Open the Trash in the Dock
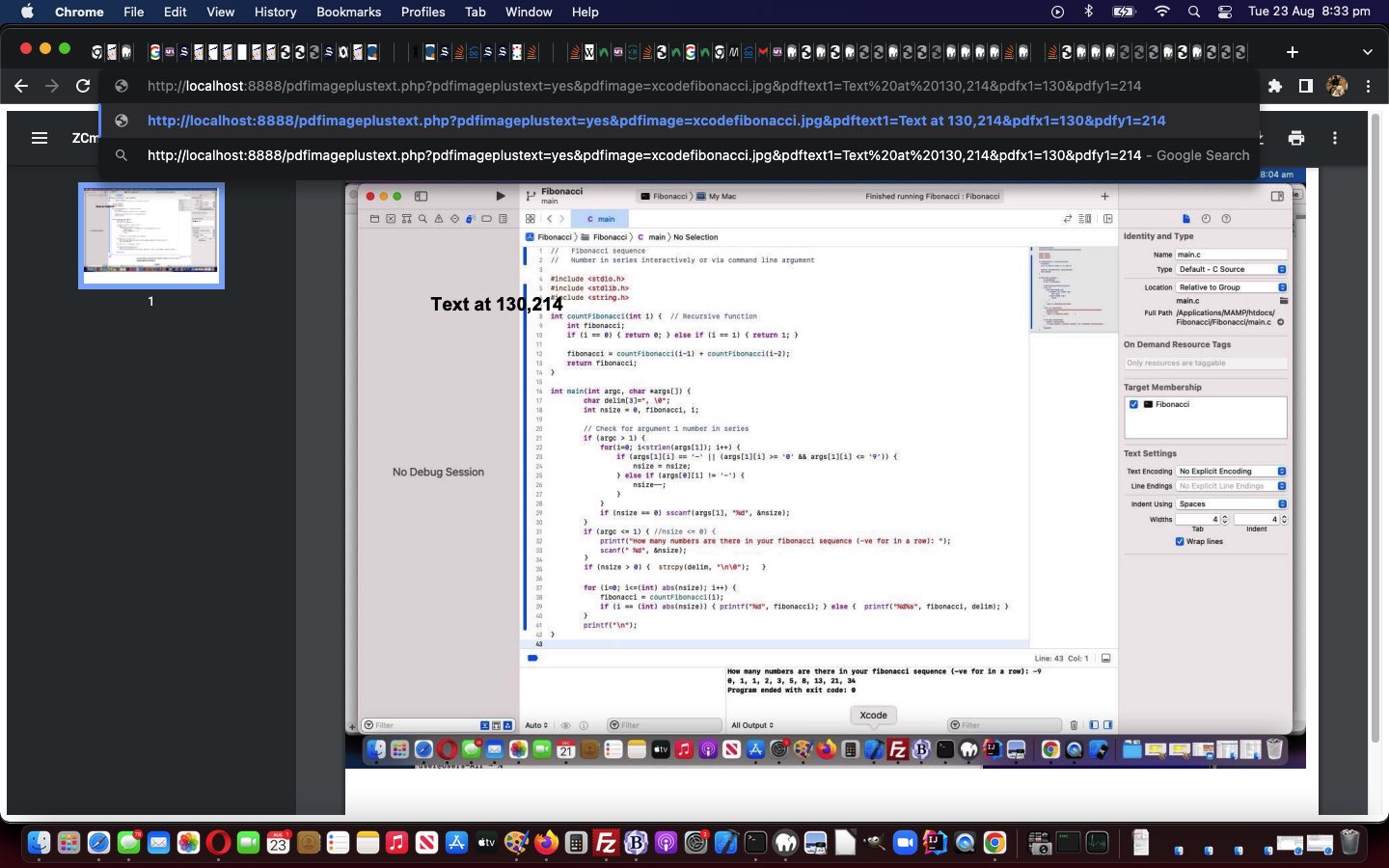Screen dimensions: 1389x868 coord(1349,843)
